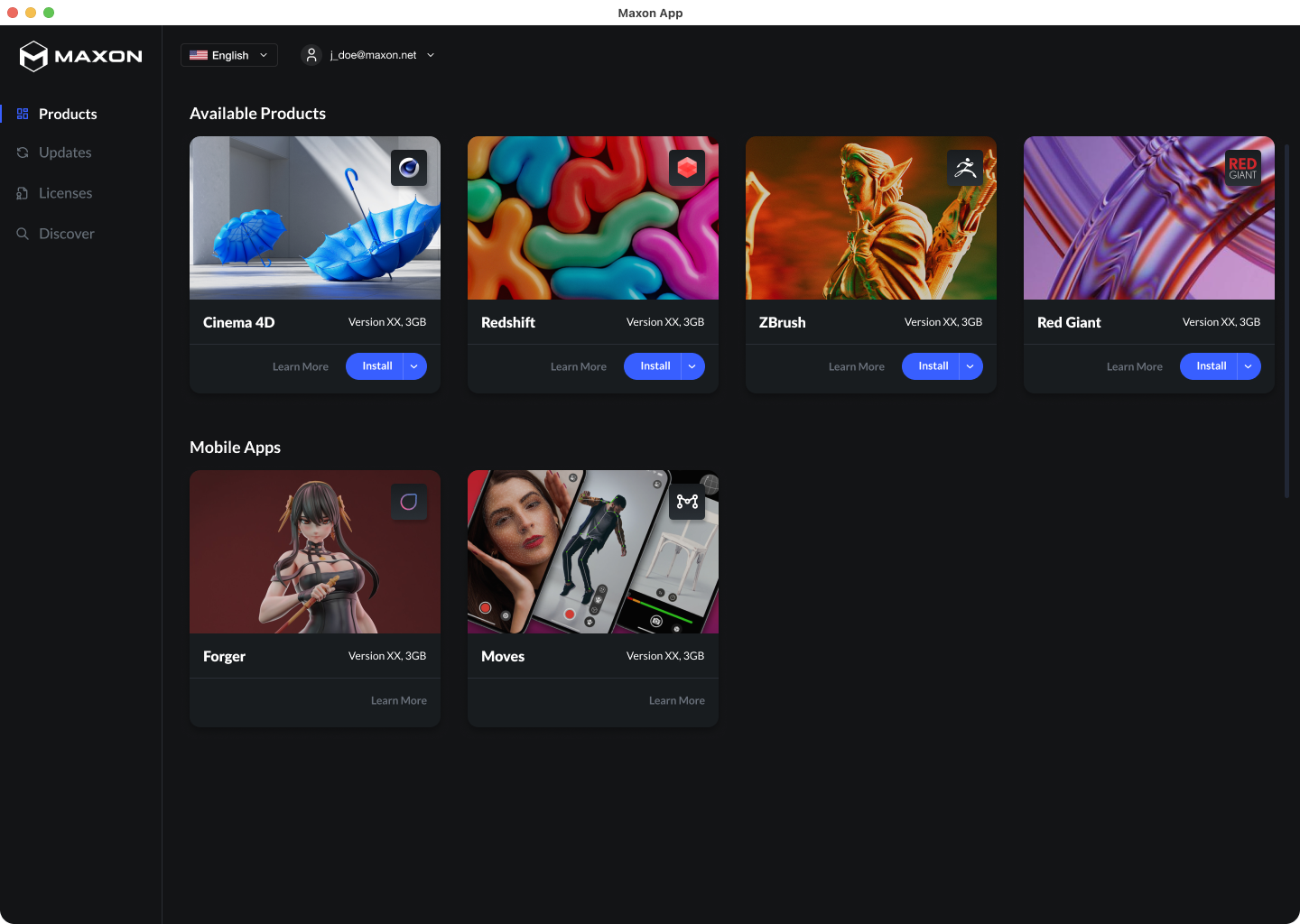The image size is (1300, 924).
Task: Click the Forger character thumbnail
Action: 315,552
